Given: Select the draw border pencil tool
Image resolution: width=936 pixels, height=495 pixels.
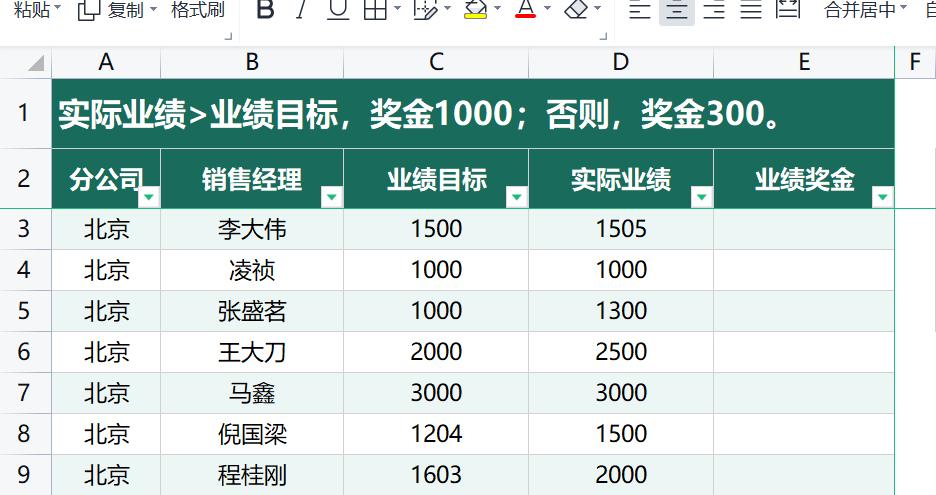Looking at the screenshot, I should (425, 9).
